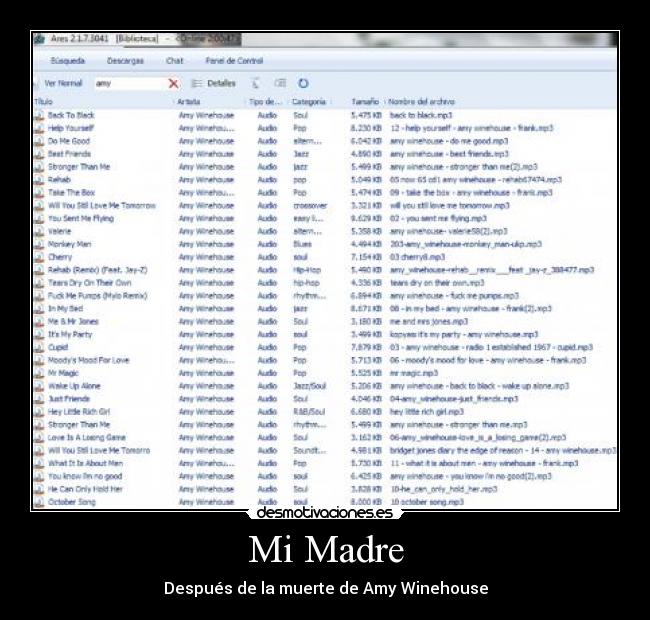The height and width of the screenshot is (620, 650).
Task: Click the audio file icon for Just Friends
Action: [x=39, y=399]
